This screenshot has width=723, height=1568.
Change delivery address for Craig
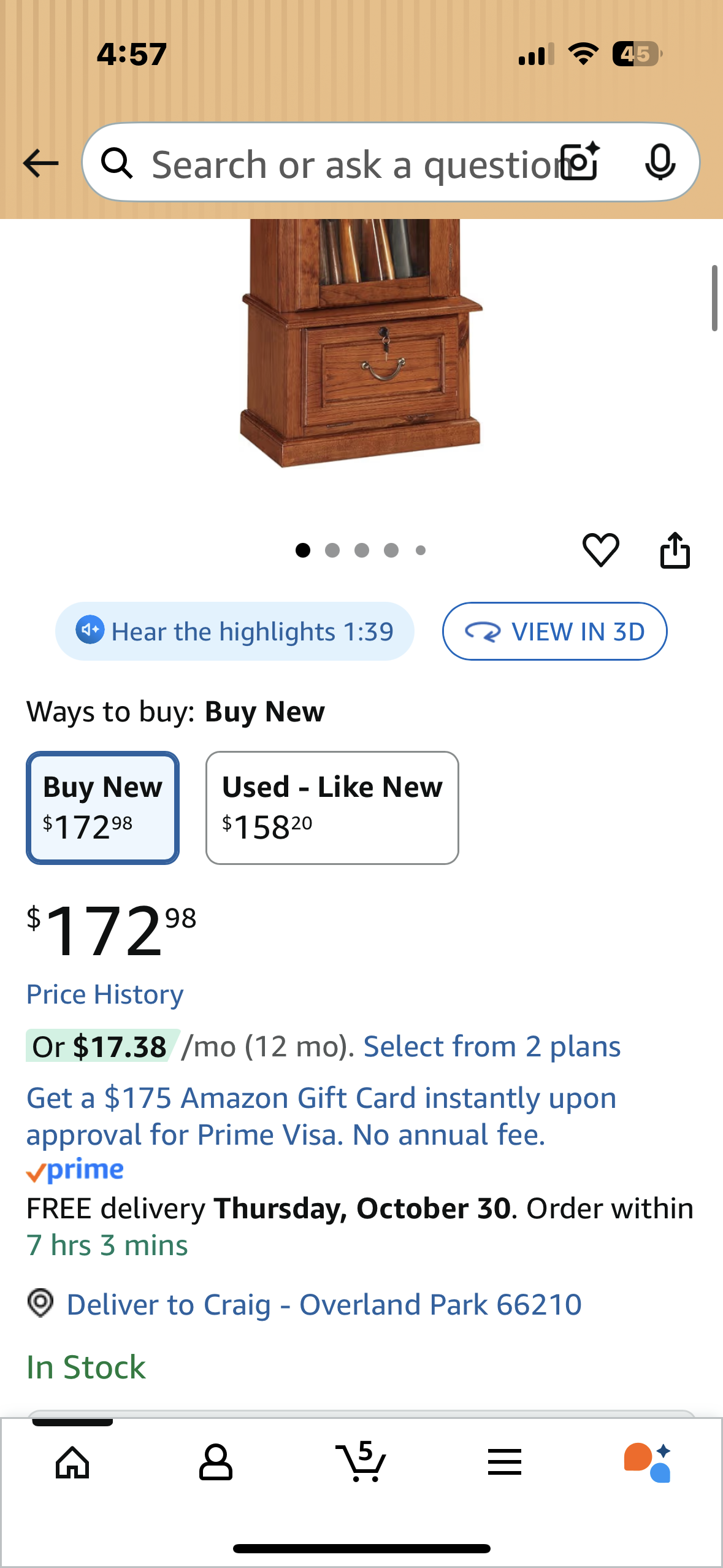(x=324, y=1304)
